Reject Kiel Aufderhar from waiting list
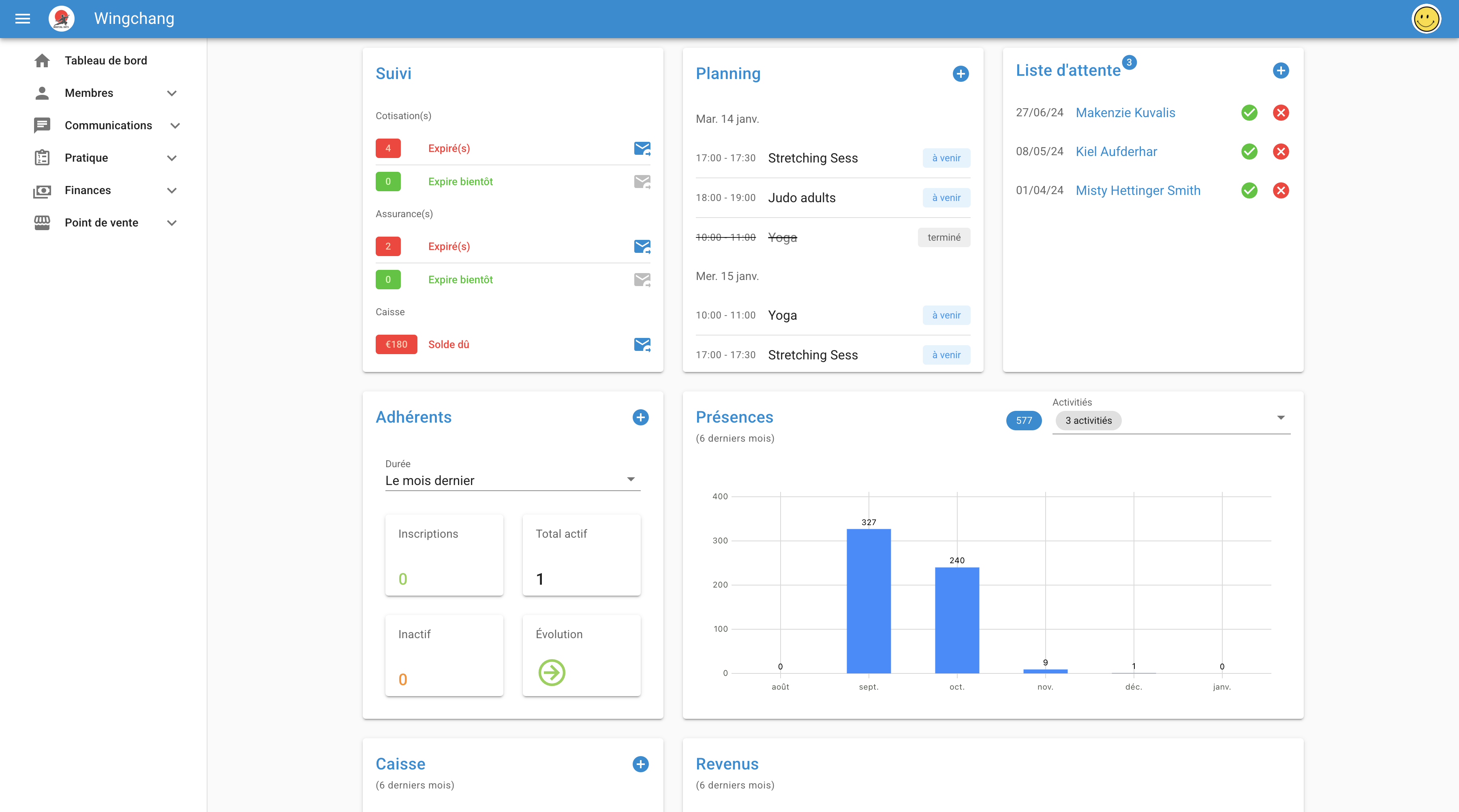The image size is (1459, 812). pyautogui.click(x=1281, y=152)
